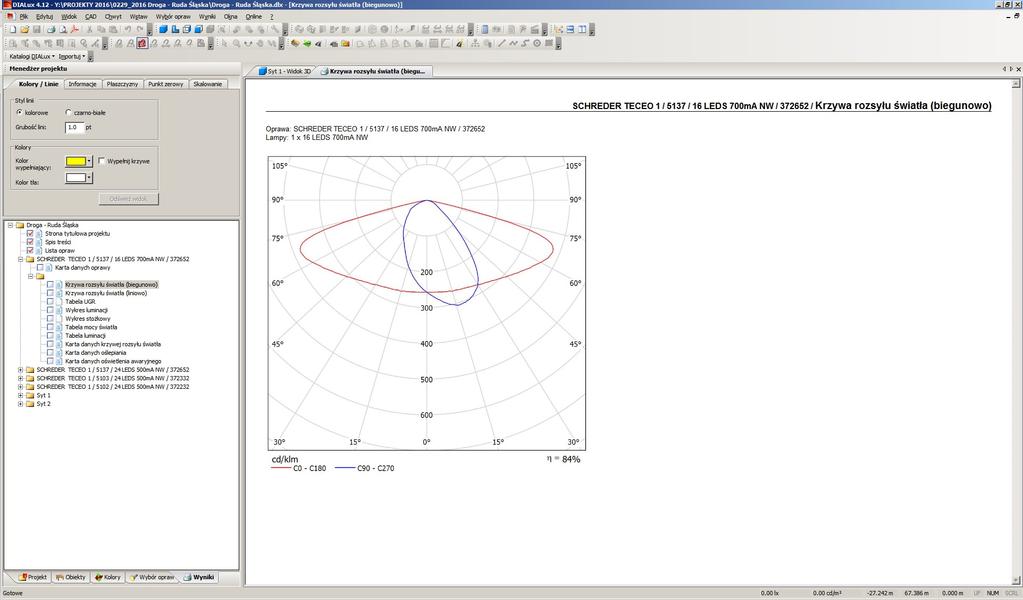This screenshot has width=1023, height=600.
Task: Open the 'Projekt' bottom panel tab
Action: [33, 577]
